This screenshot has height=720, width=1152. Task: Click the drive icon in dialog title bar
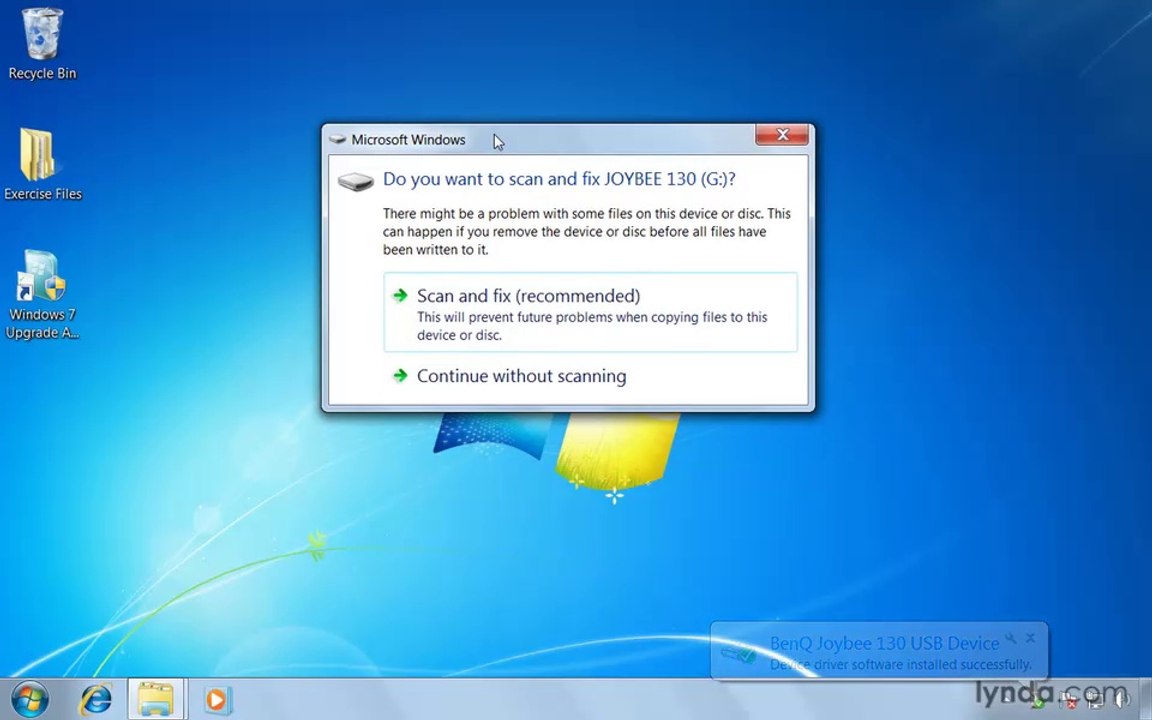tap(337, 140)
